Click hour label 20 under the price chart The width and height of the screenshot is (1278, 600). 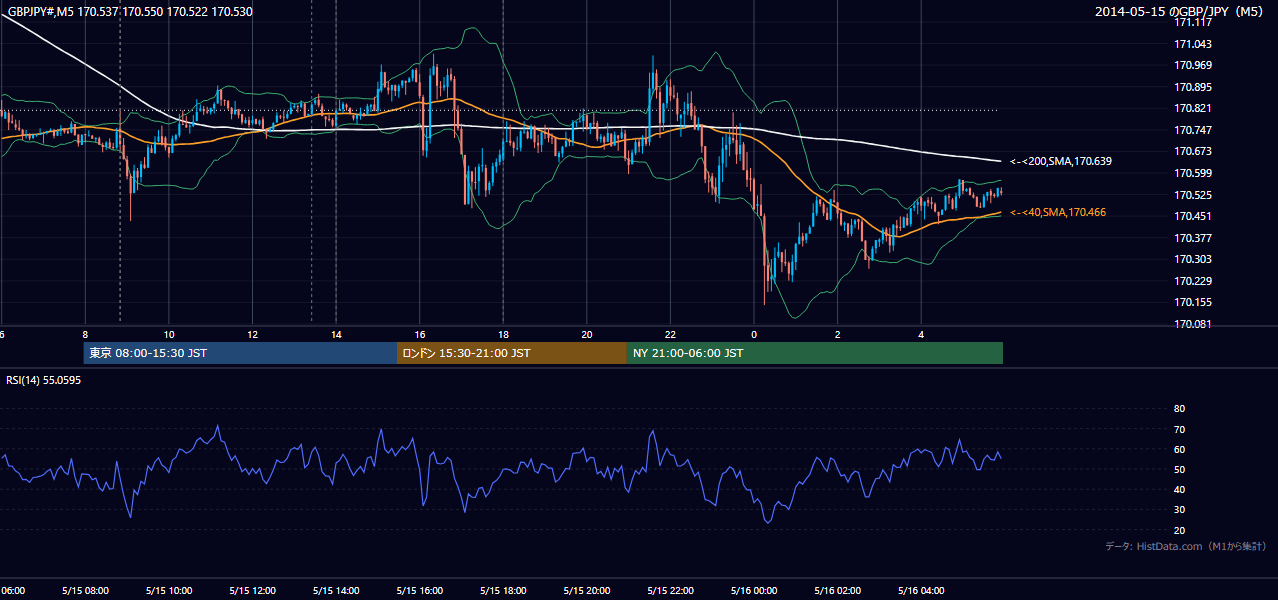coord(587,335)
